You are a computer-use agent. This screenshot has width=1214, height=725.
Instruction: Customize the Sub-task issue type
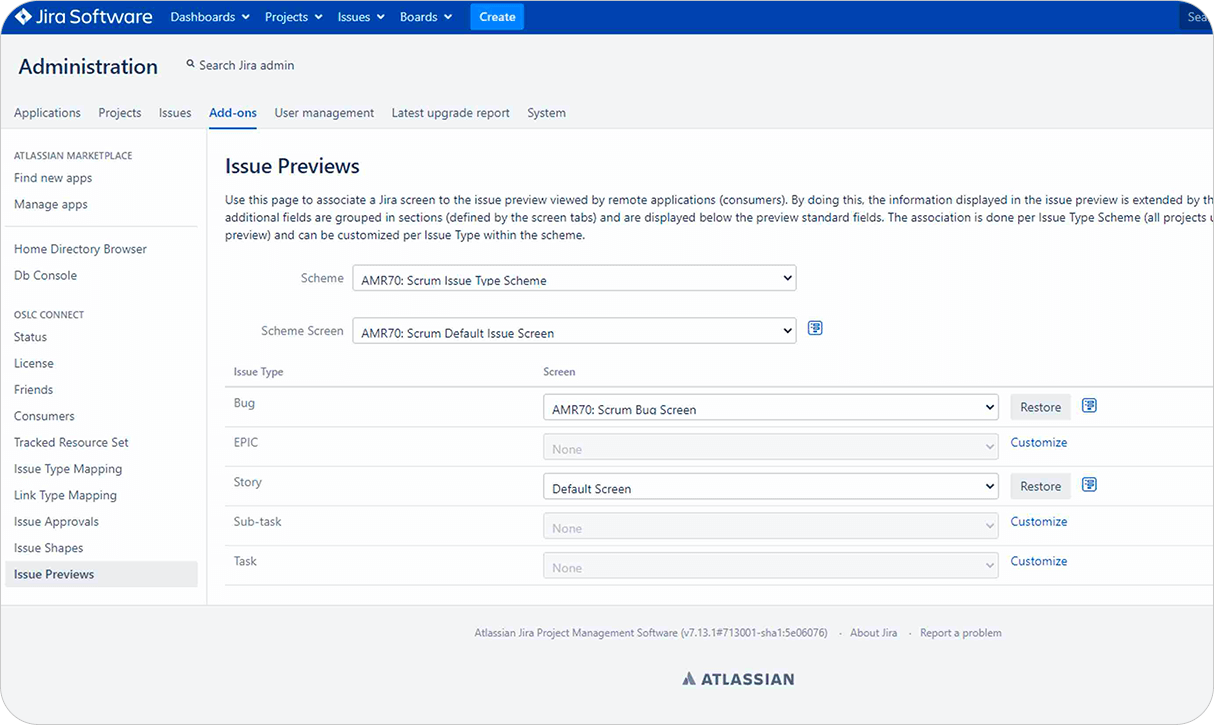(1039, 521)
